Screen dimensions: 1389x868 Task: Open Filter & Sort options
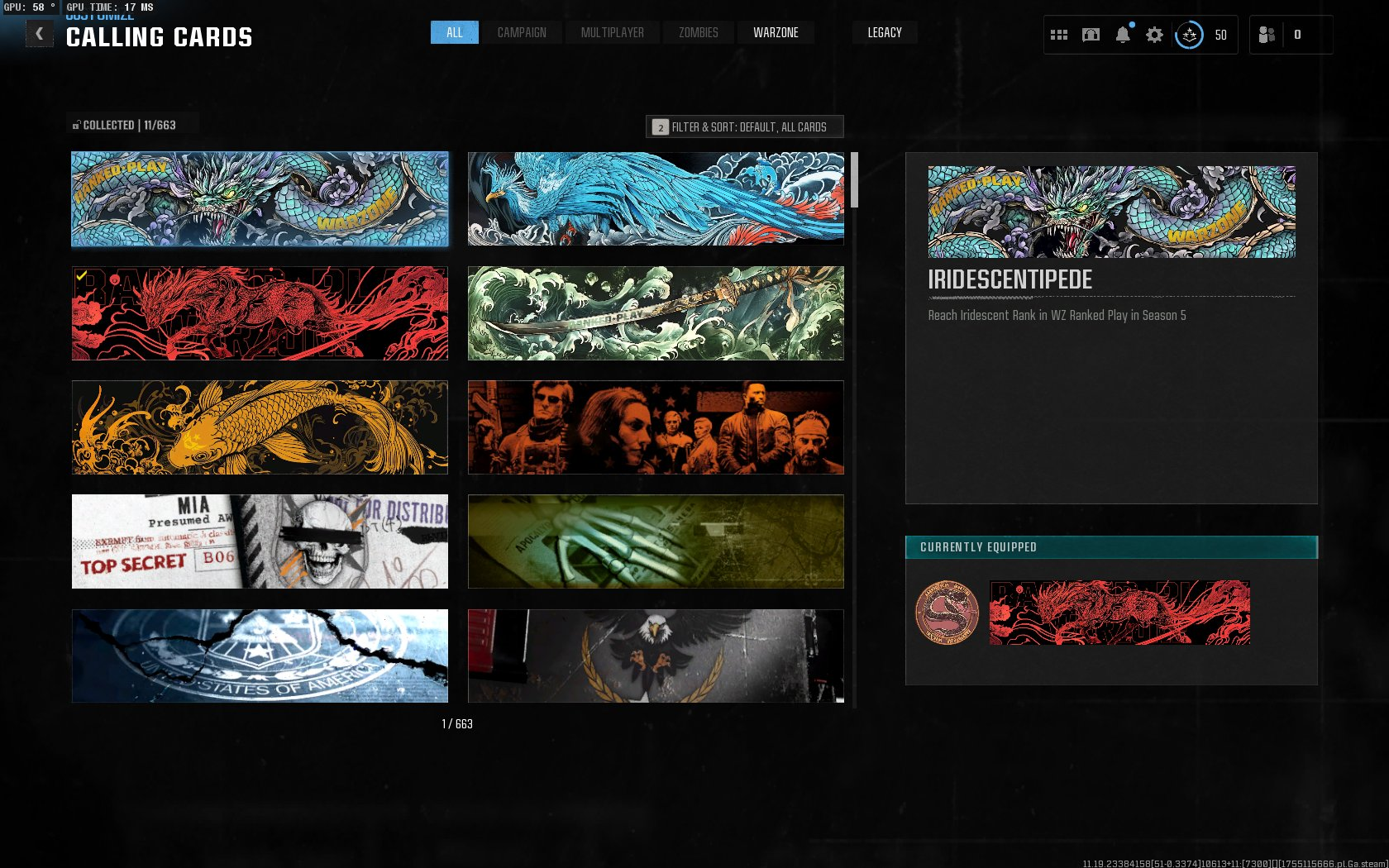pos(745,126)
